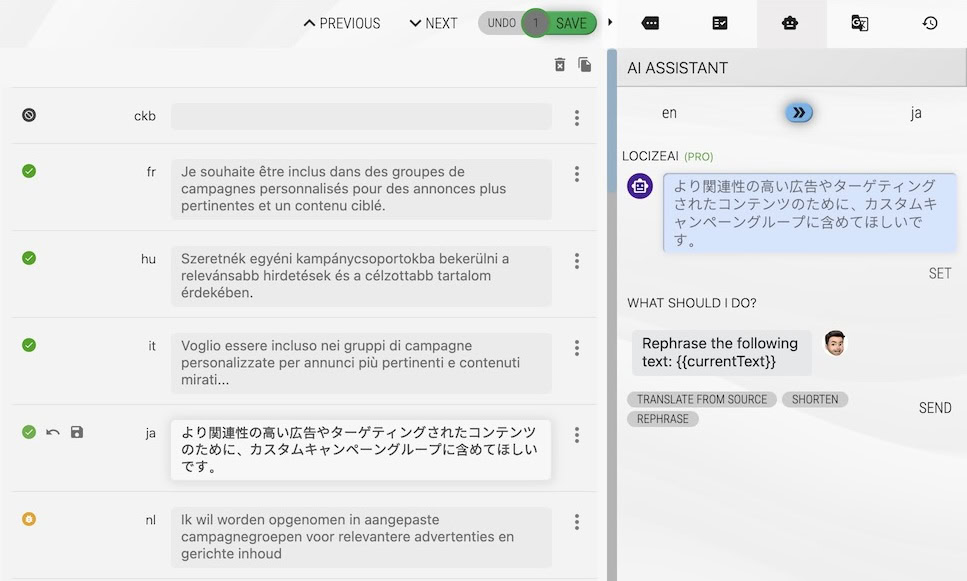Click SET to apply the AI suggestion

point(938,273)
